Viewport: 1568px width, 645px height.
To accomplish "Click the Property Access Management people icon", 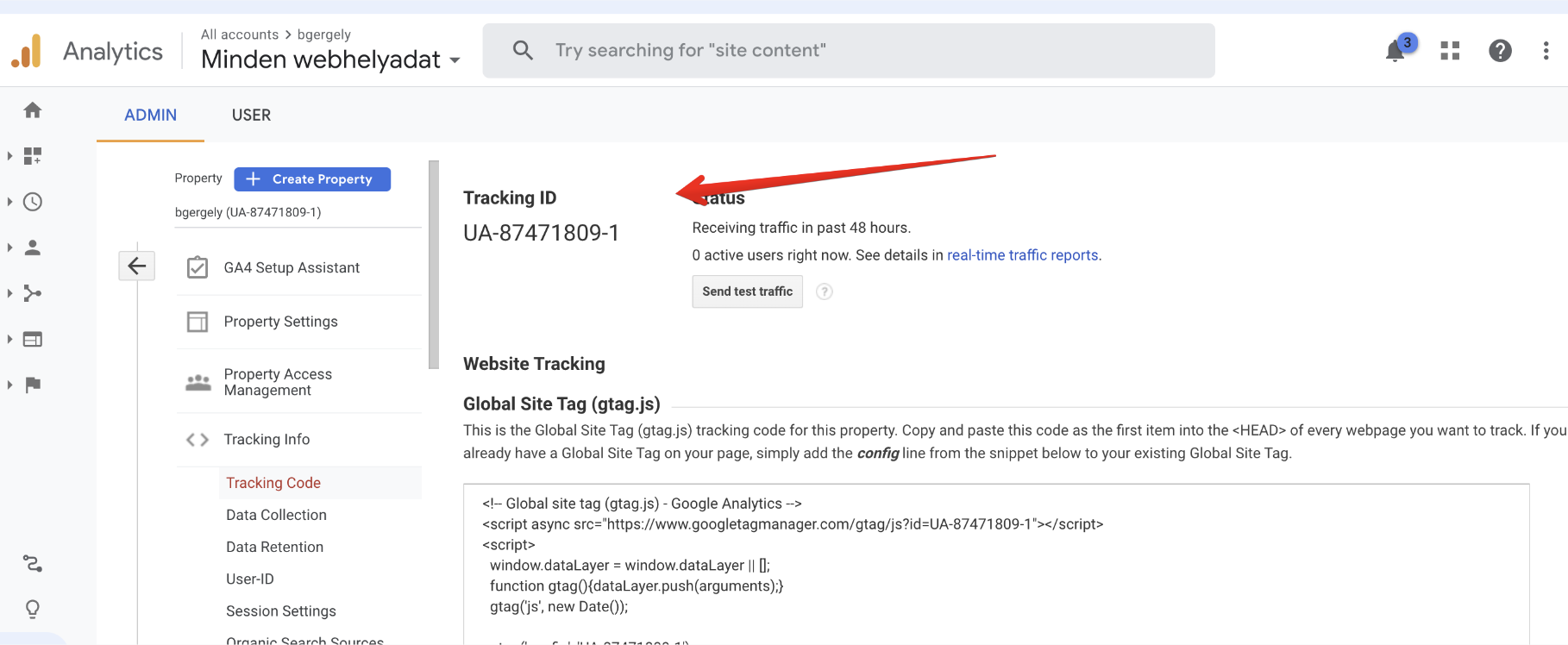I will pyautogui.click(x=198, y=382).
